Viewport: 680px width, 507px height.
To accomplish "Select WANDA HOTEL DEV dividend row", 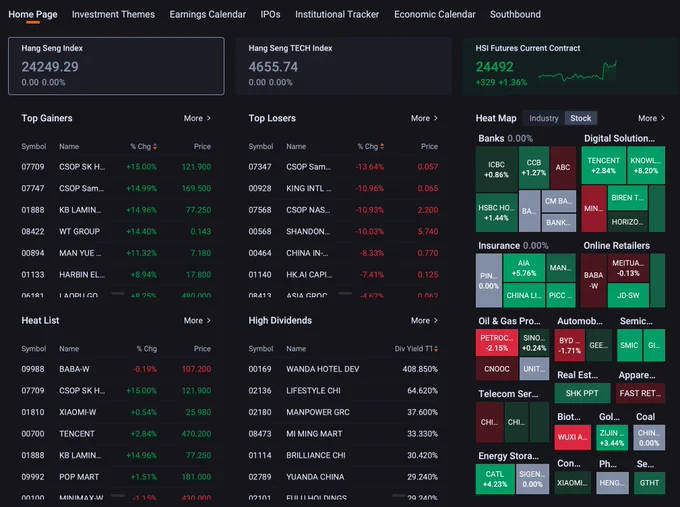I will tap(343, 369).
